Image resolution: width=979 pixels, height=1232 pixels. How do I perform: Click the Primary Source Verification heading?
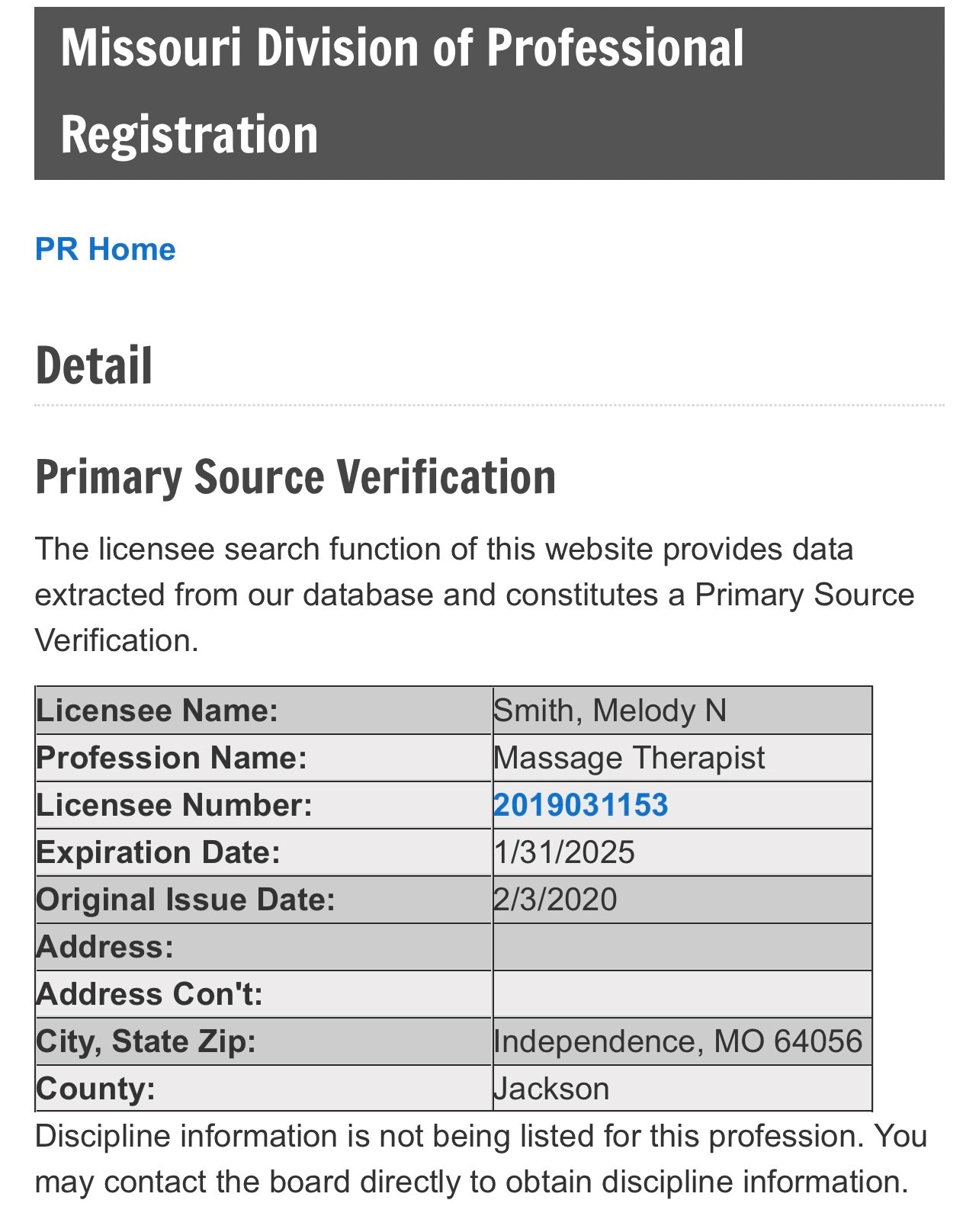pos(296,478)
